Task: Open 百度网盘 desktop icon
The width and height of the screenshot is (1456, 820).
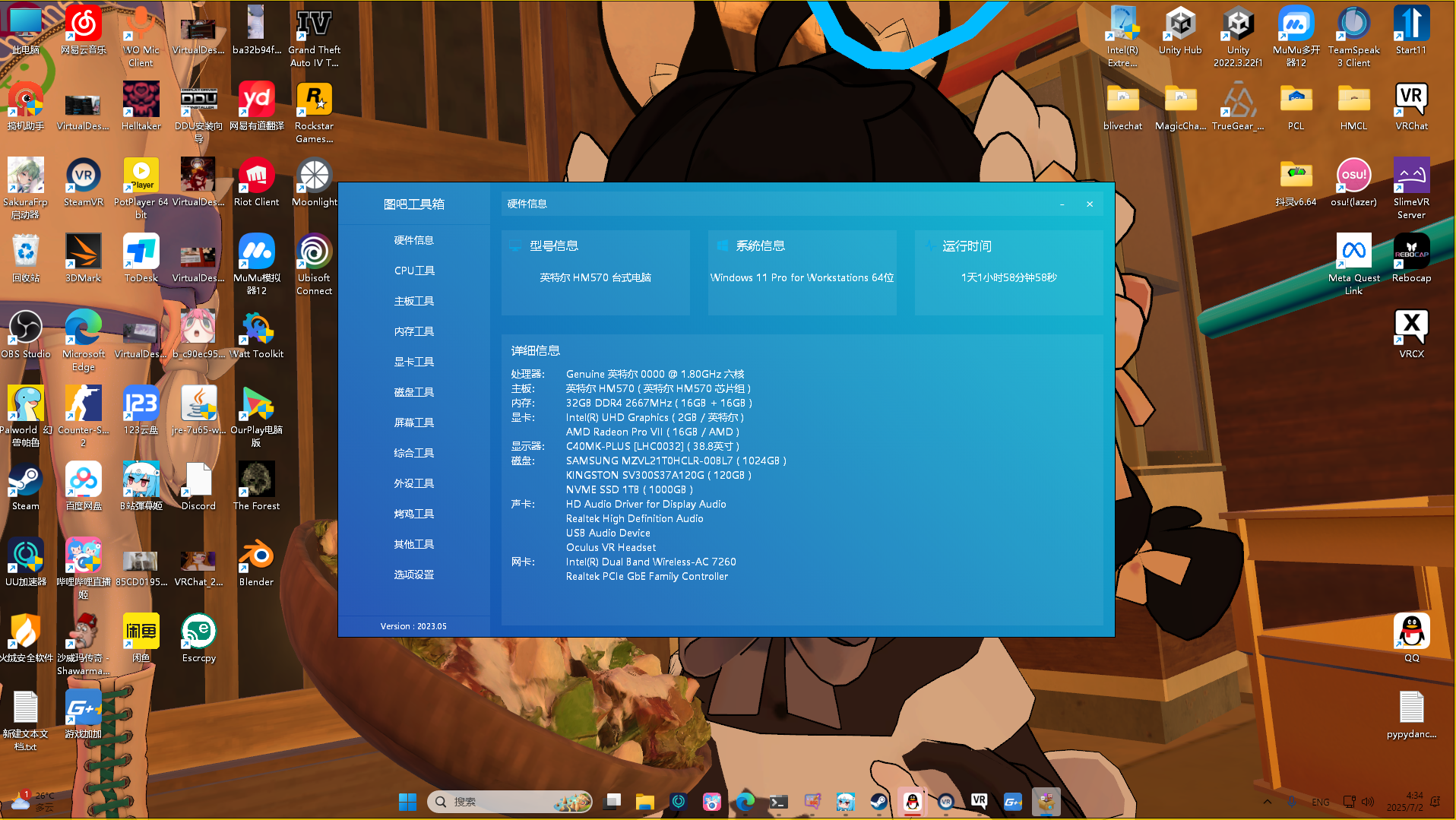Action: point(84,486)
